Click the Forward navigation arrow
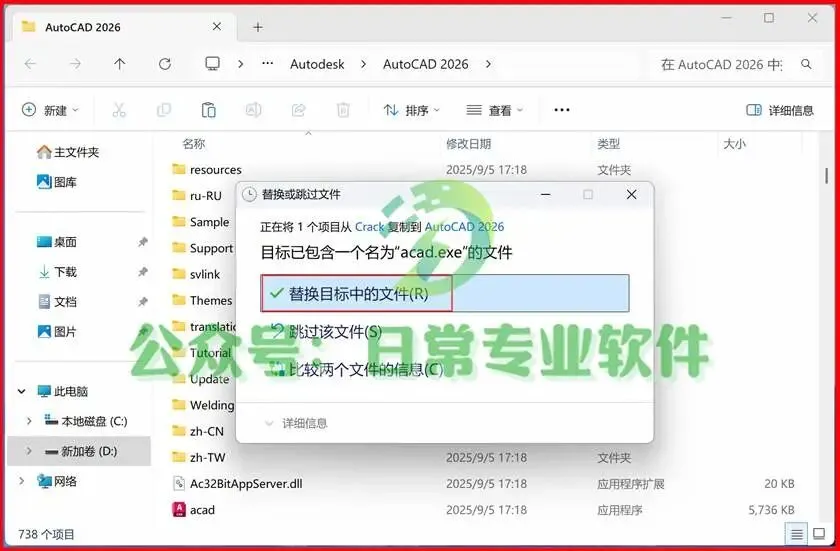 point(76,64)
